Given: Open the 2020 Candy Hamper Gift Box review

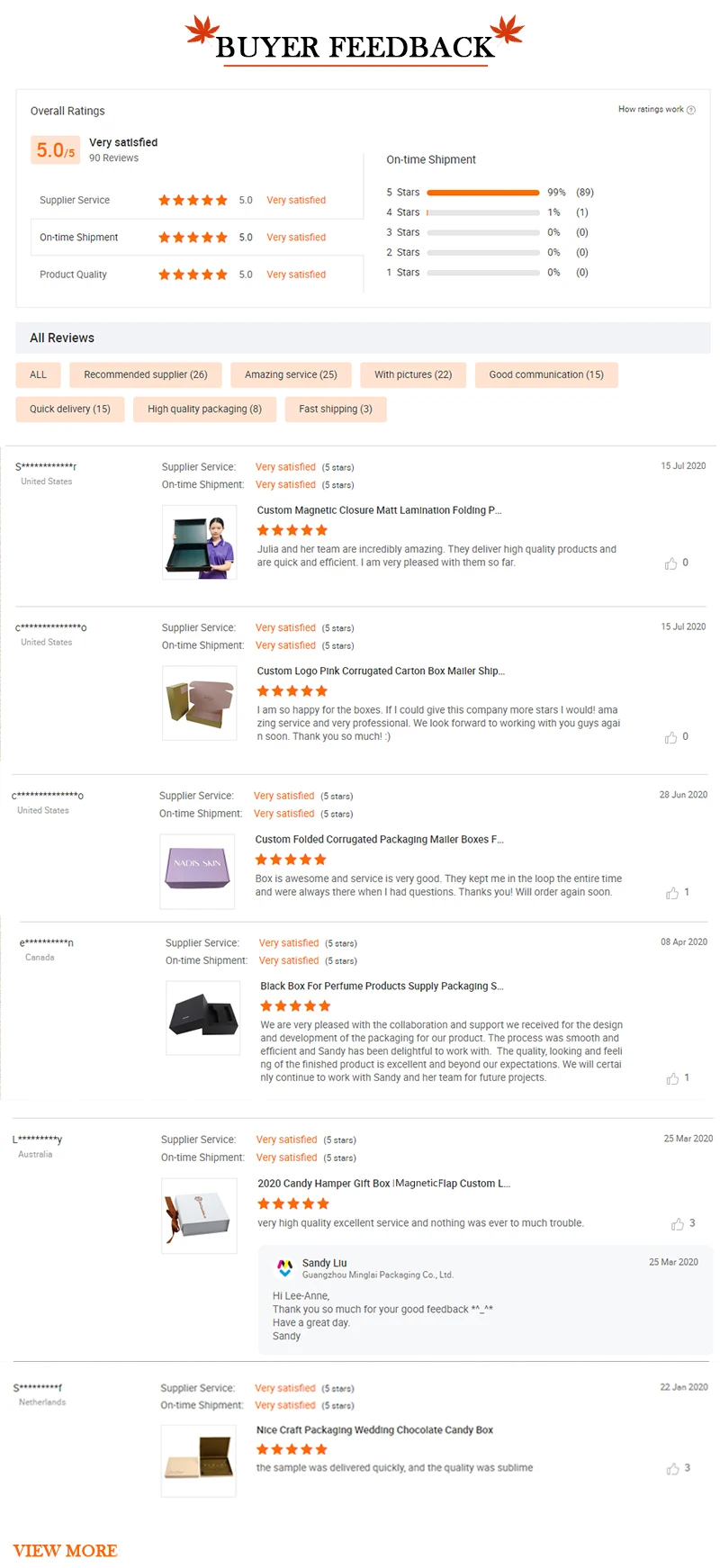Looking at the screenshot, I should 383,1183.
